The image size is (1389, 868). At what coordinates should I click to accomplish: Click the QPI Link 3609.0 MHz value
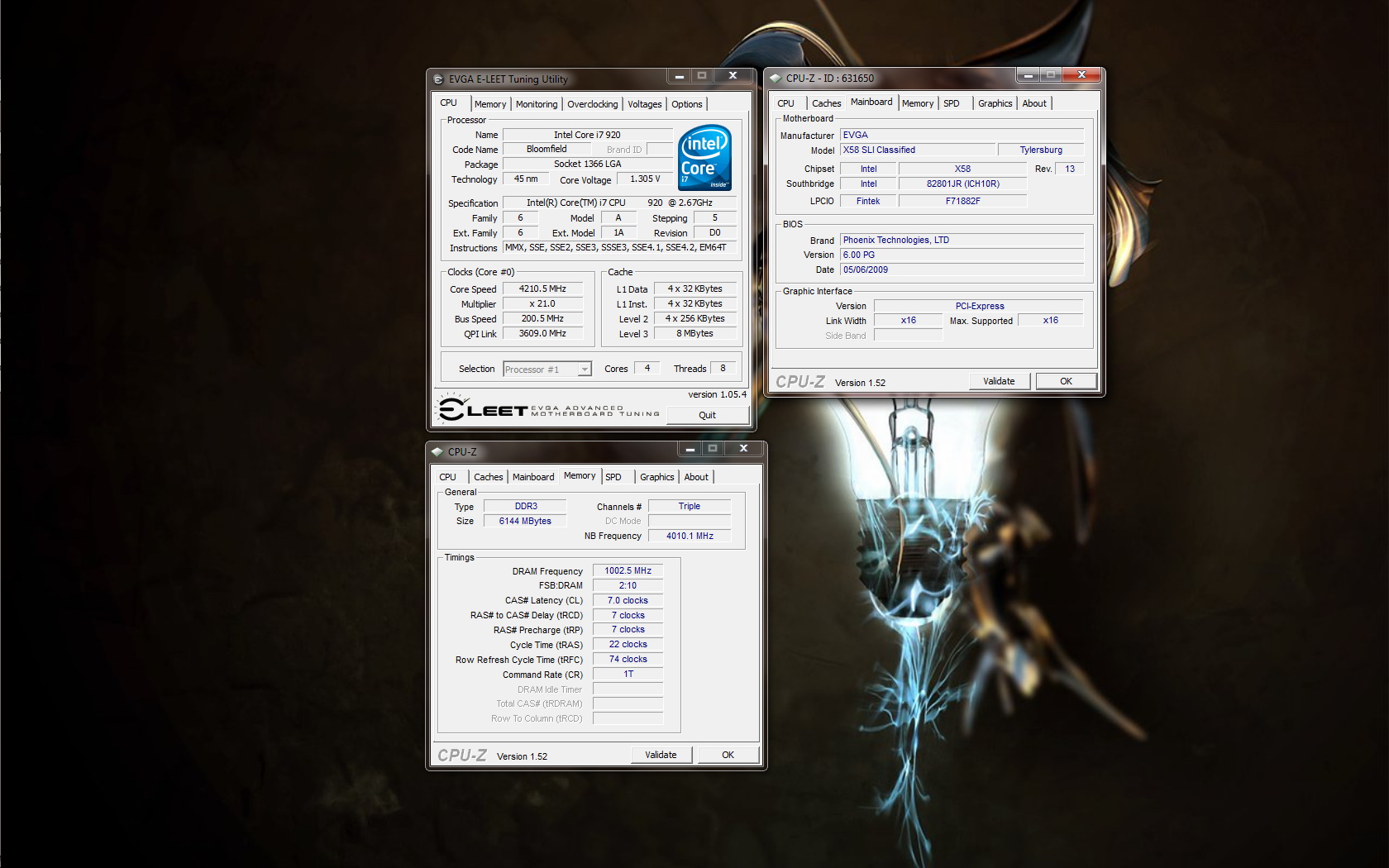click(542, 334)
